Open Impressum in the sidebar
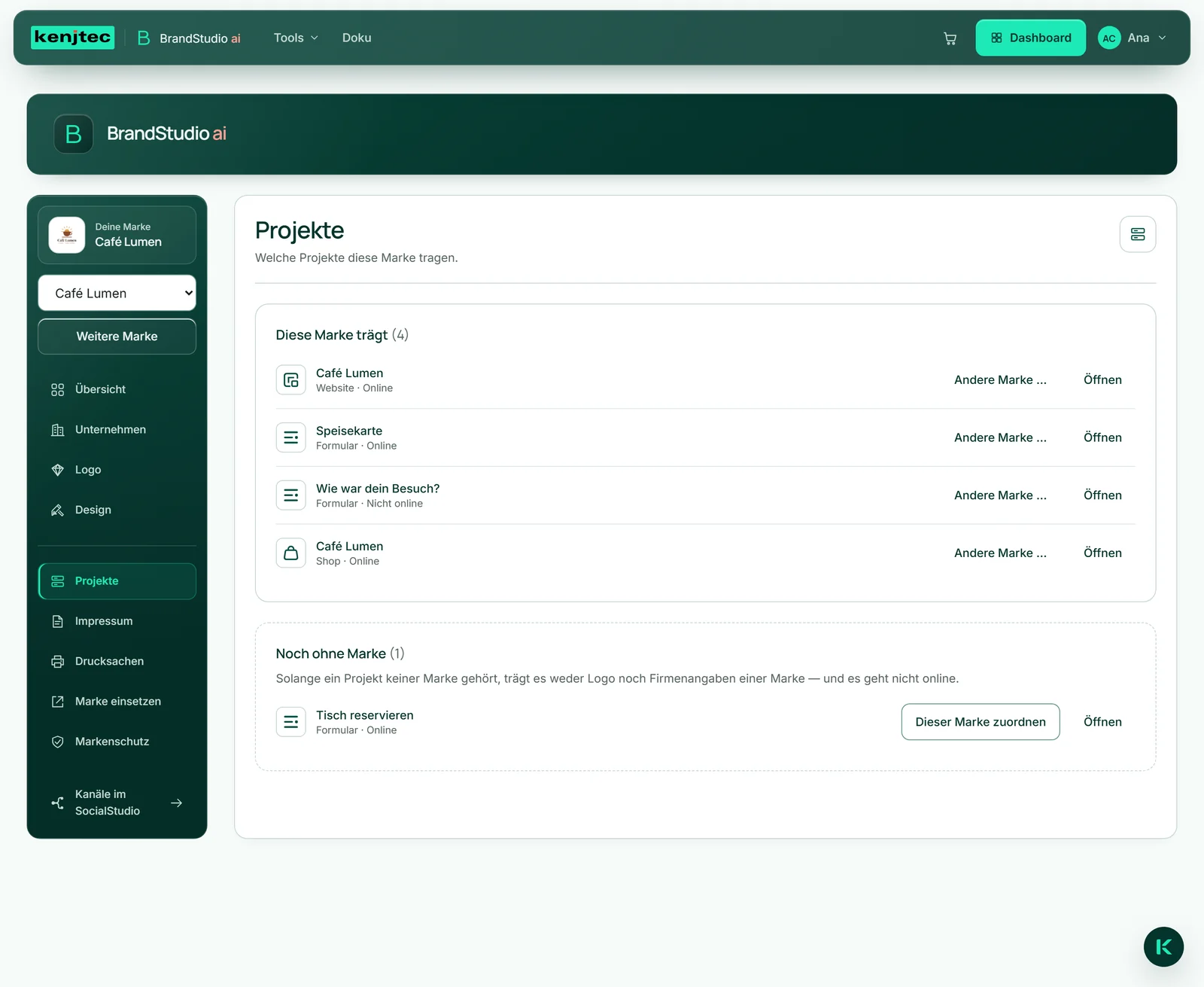1204x987 pixels. click(x=117, y=621)
